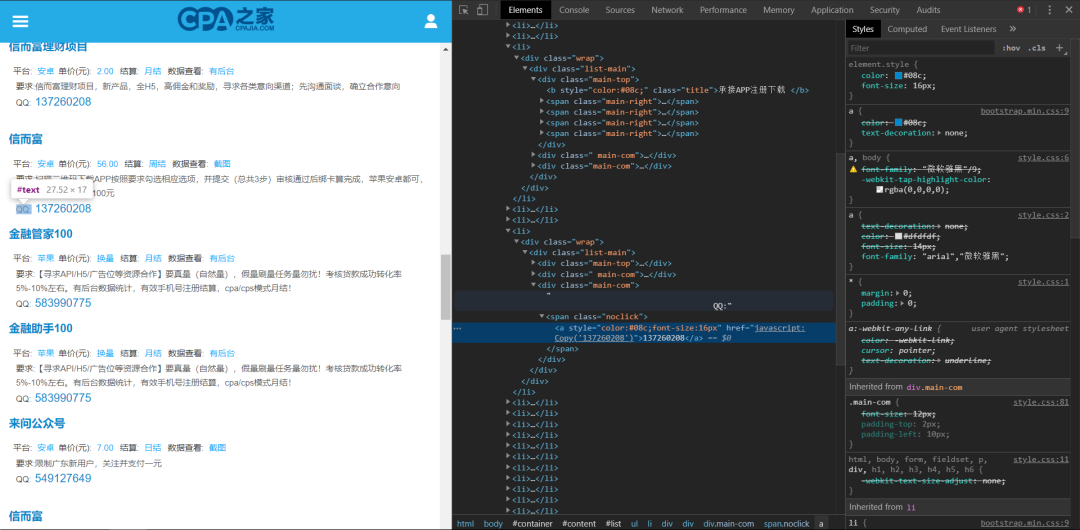Image resolution: width=1080 pixels, height=530 pixels.
Task: Close the DevTools panel with X
Action: 1068,10
